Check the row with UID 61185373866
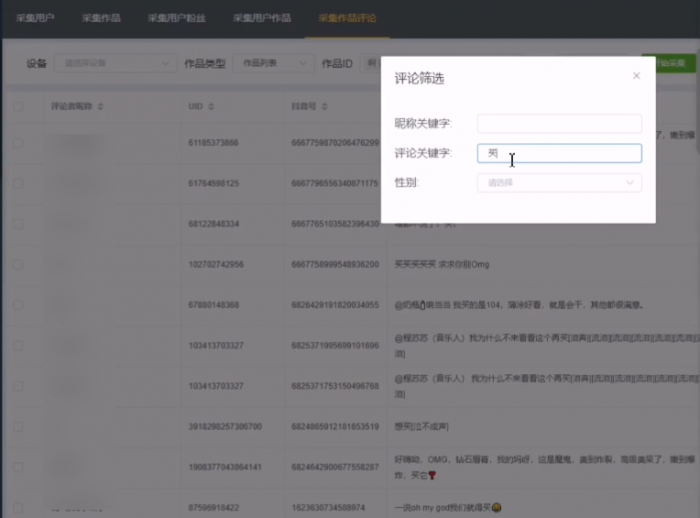 click(20, 143)
